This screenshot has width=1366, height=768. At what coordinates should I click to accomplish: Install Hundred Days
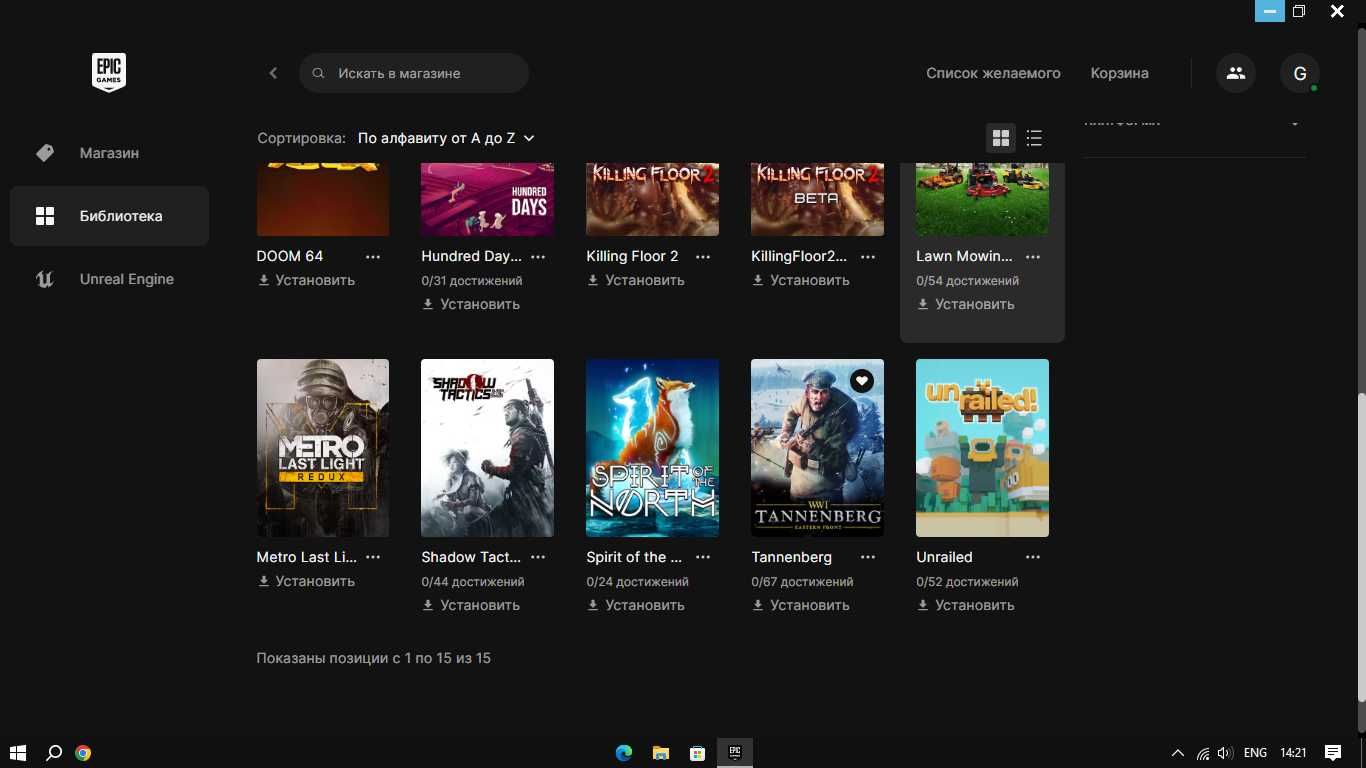click(471, 304)
